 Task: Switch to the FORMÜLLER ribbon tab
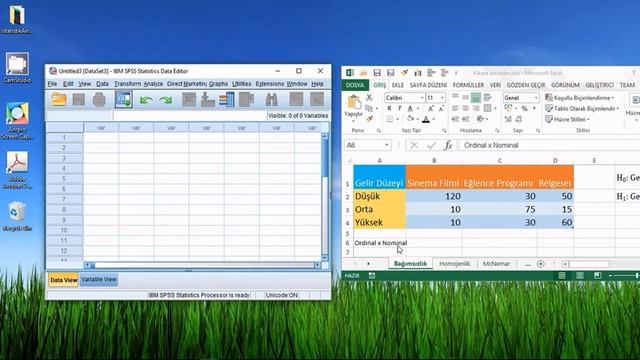pos(468,85)
